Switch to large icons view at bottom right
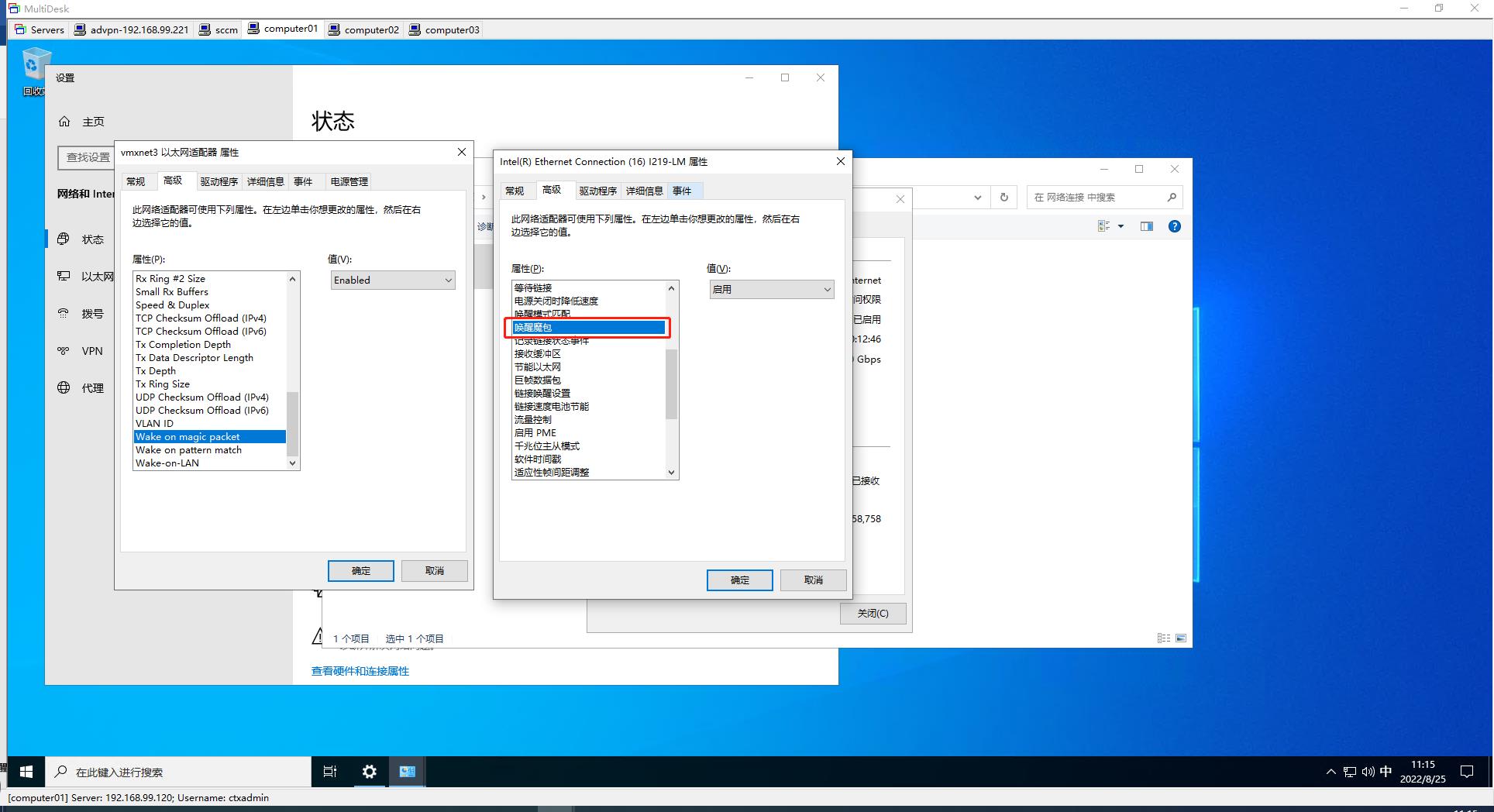The image size is (1494, 812). (x=1181, y=638)
